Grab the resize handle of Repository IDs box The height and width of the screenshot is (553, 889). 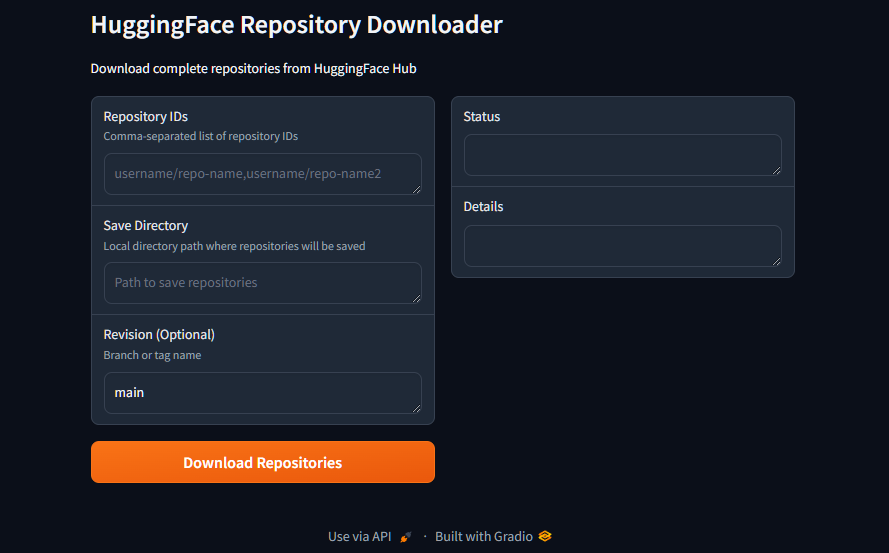417,189
